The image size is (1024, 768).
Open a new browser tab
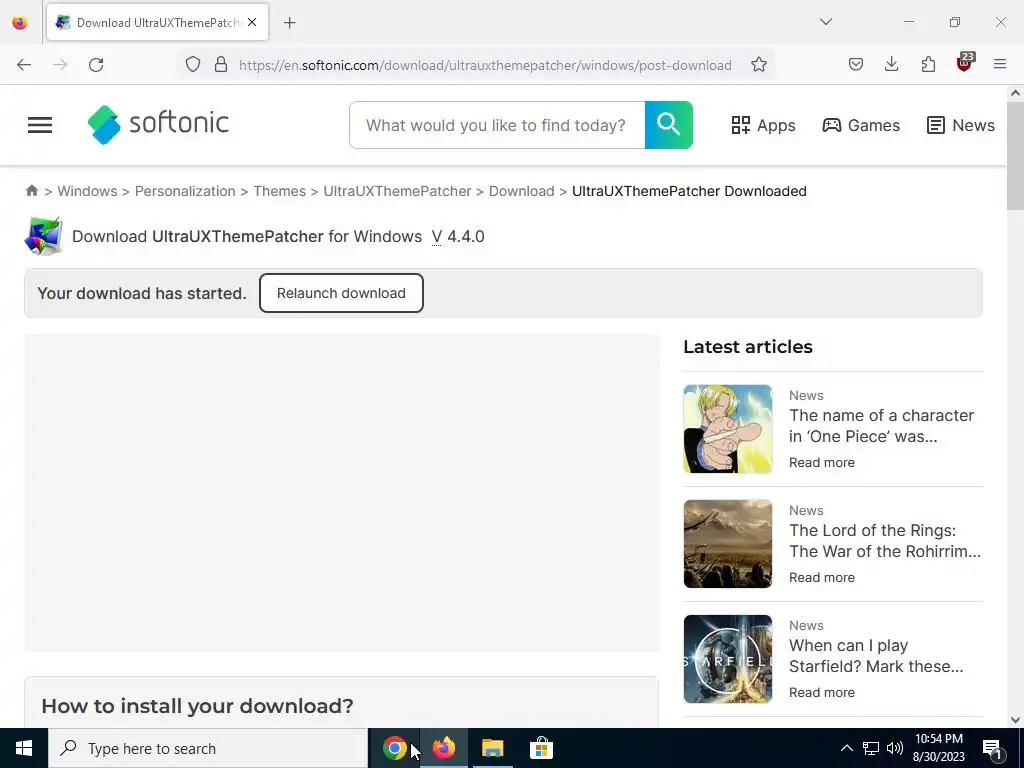(290, 23)
